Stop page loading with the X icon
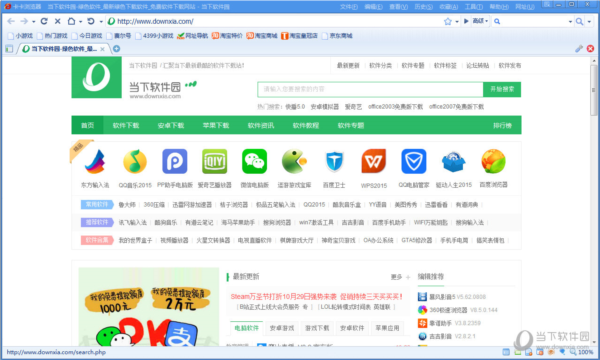This screenshot has height=360, width=600. (57, 21)
